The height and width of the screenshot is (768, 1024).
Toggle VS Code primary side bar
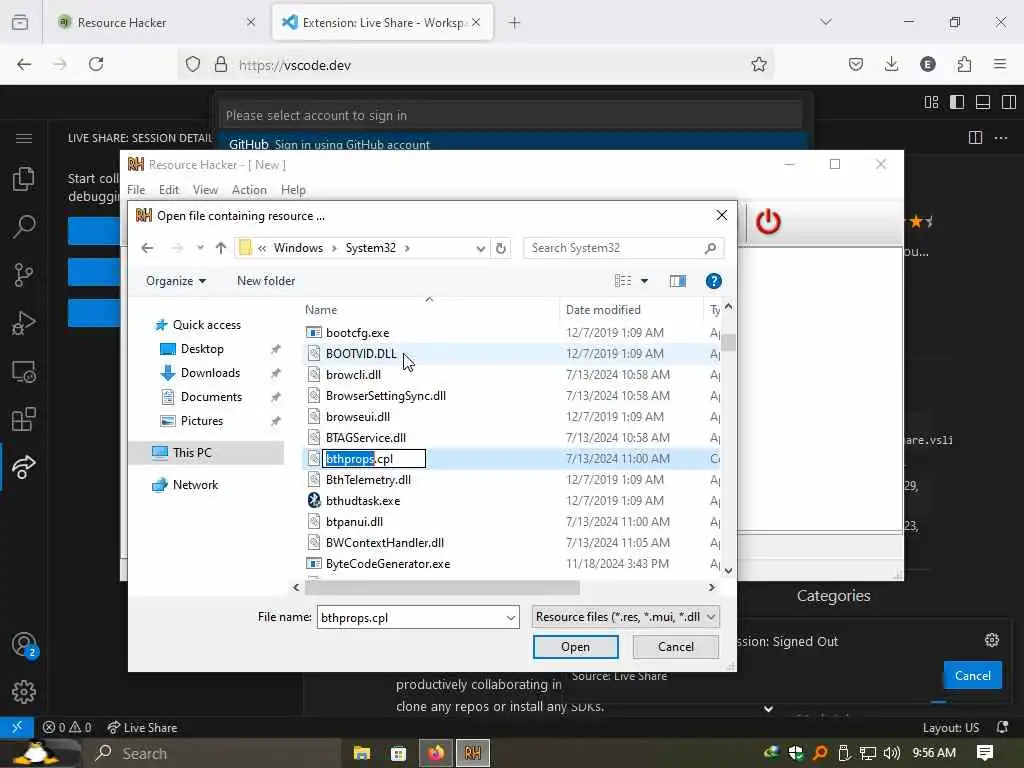point(957,102)
